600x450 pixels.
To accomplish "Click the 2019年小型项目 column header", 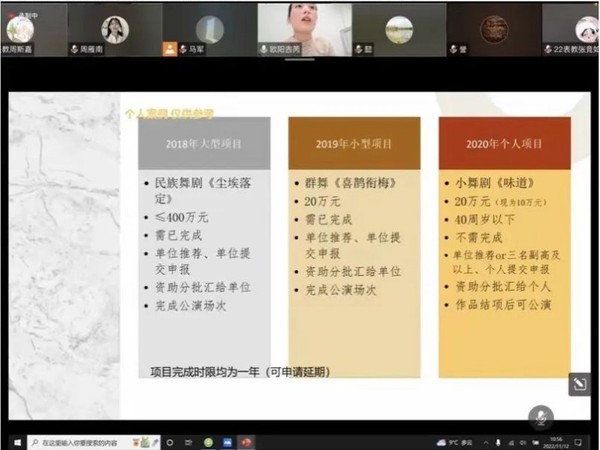I will [x=354, y=144].
